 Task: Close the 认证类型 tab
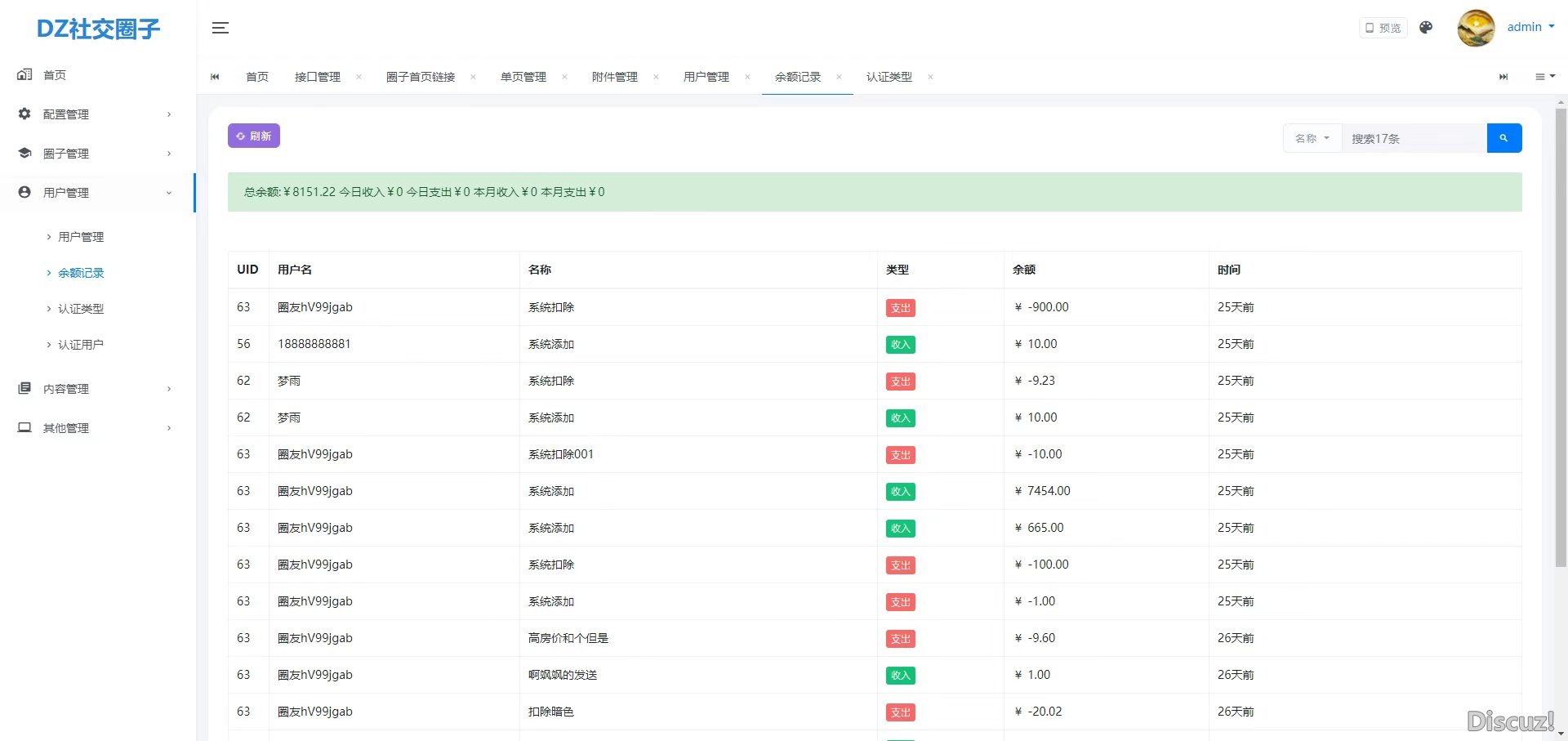930,77
